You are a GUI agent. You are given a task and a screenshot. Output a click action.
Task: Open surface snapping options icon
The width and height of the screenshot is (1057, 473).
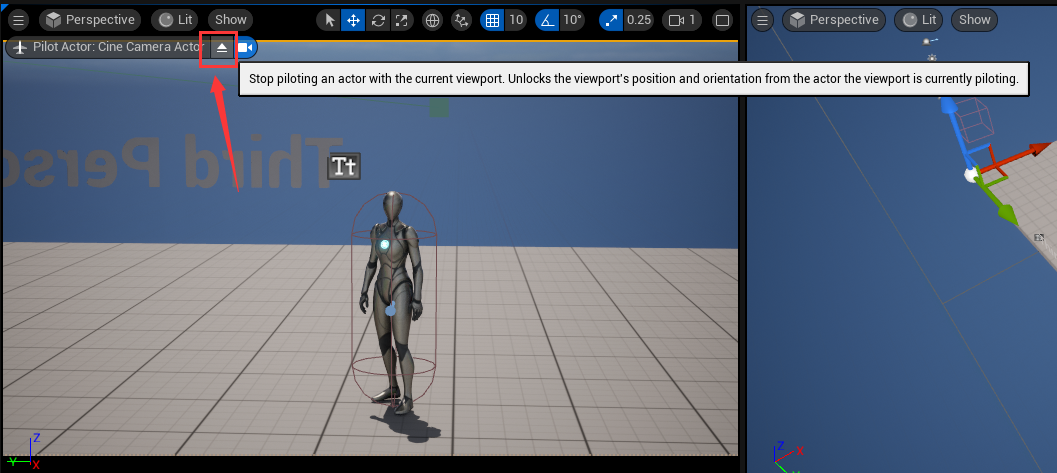(x=461, y=20)
